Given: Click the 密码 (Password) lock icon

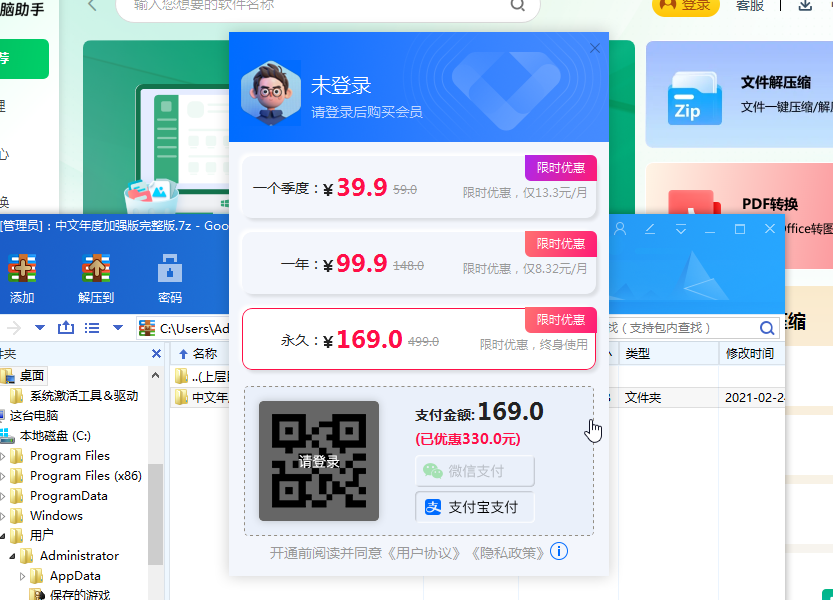Looking at the screenshot, I should (x=169, y=269).
